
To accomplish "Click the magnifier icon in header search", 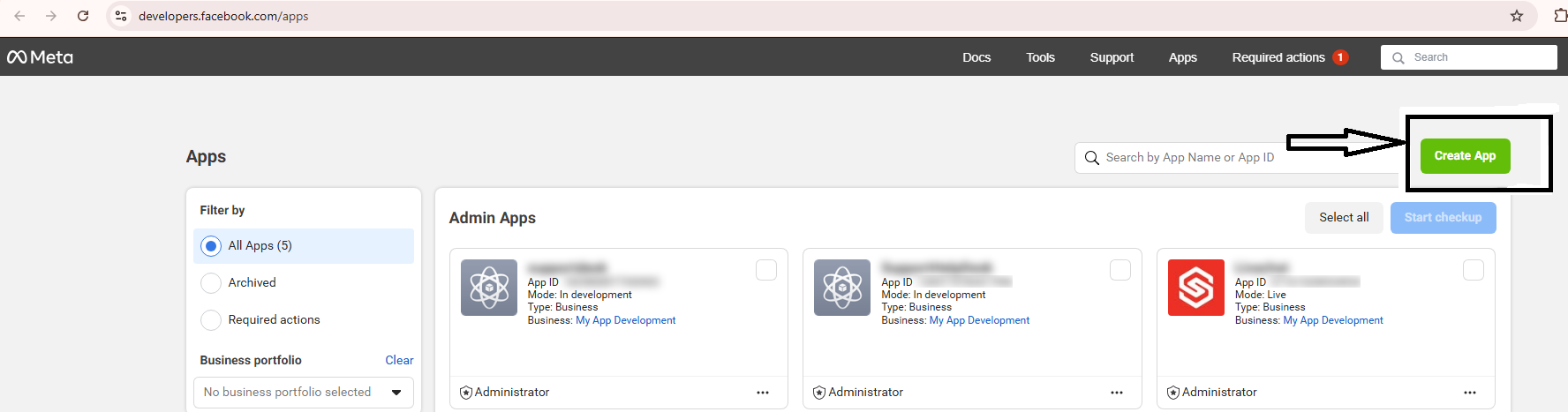I will point(1398,57).
